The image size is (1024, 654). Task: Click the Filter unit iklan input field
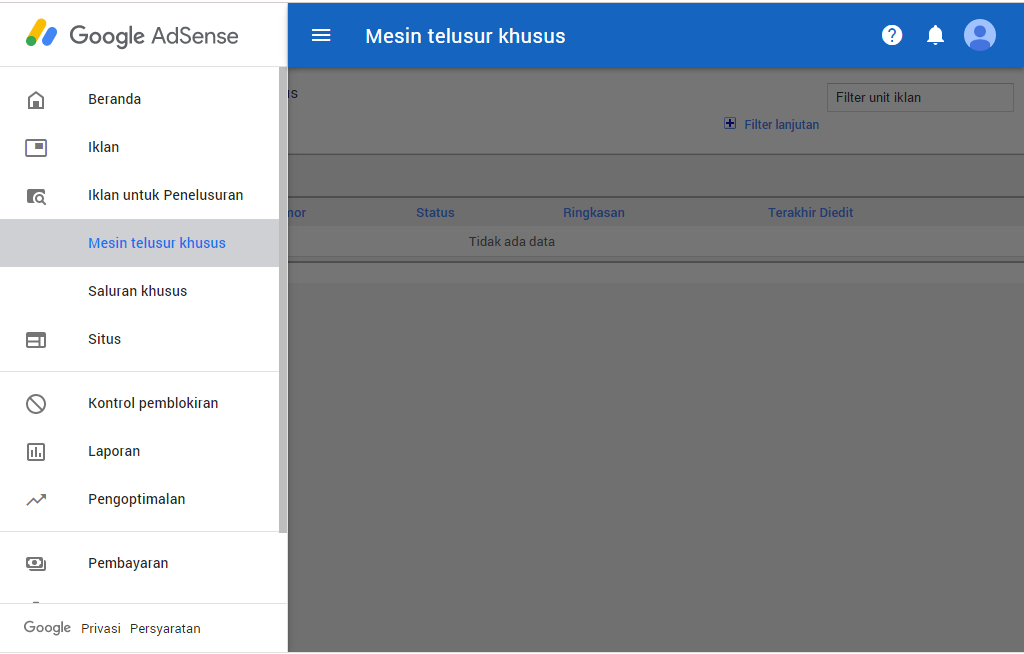(x=919, y=97)
